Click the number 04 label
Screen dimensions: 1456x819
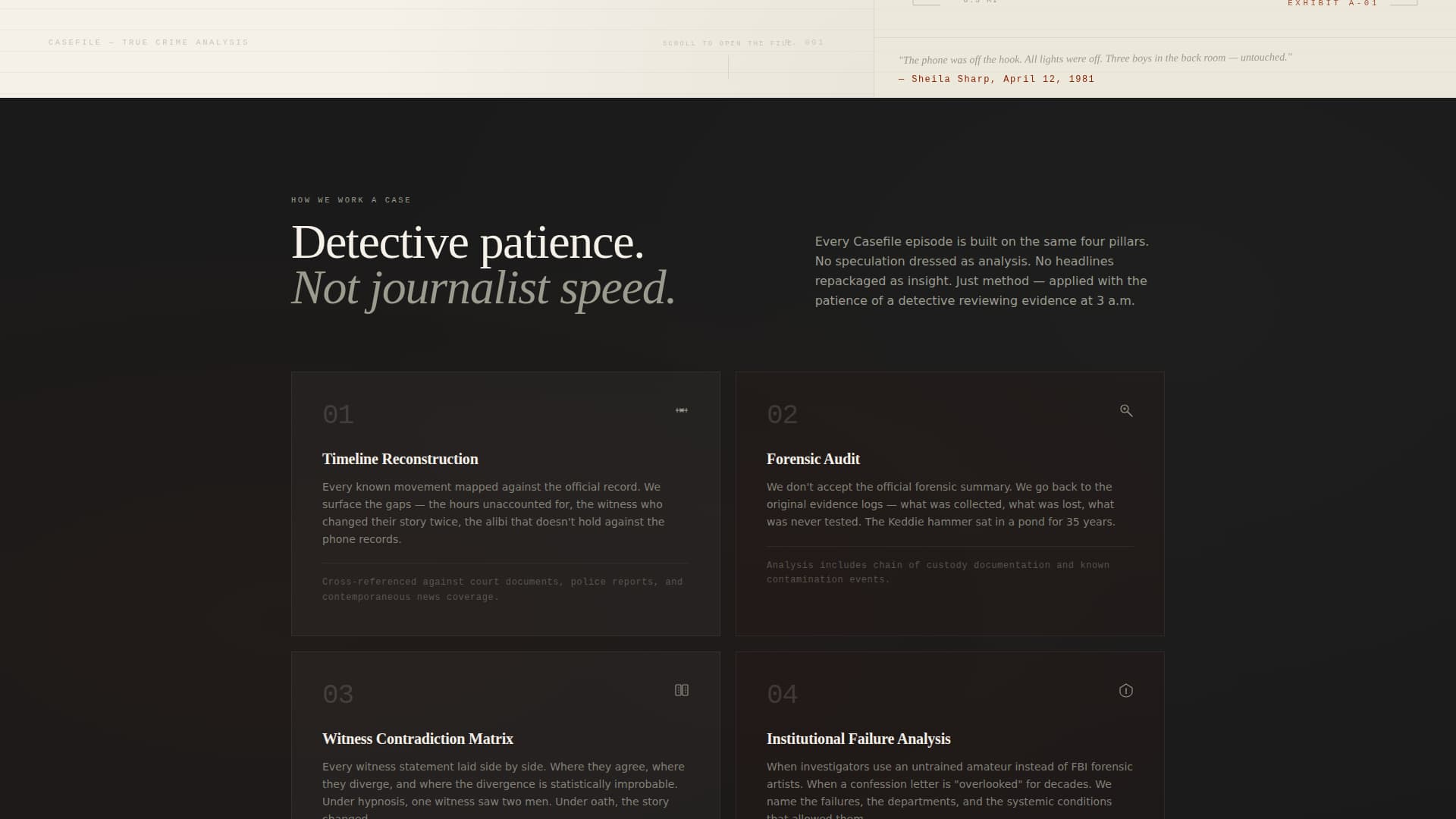[x=783, y=695]
